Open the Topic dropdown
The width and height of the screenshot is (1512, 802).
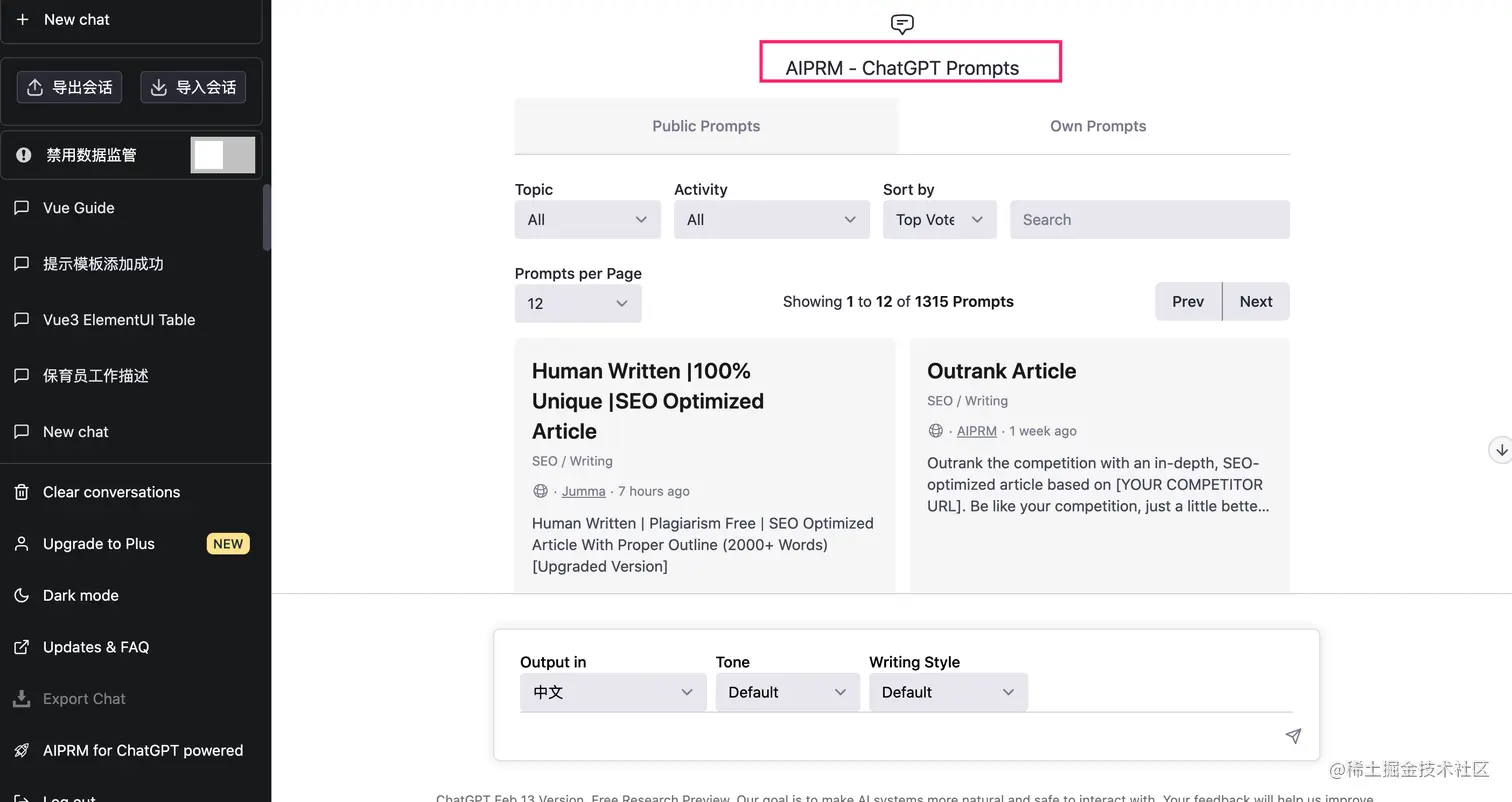click(x=588, y=220)
